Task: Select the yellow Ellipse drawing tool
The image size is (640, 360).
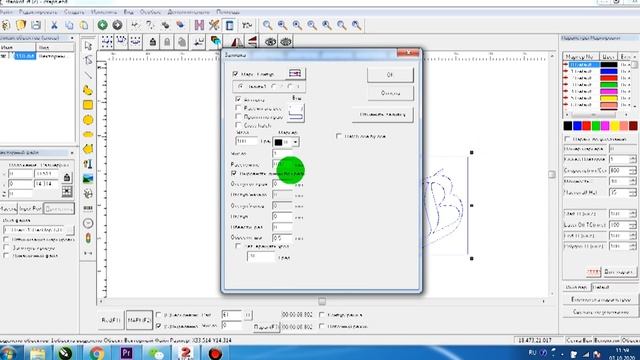Action: pyautogui.click(x=88, y=134)
